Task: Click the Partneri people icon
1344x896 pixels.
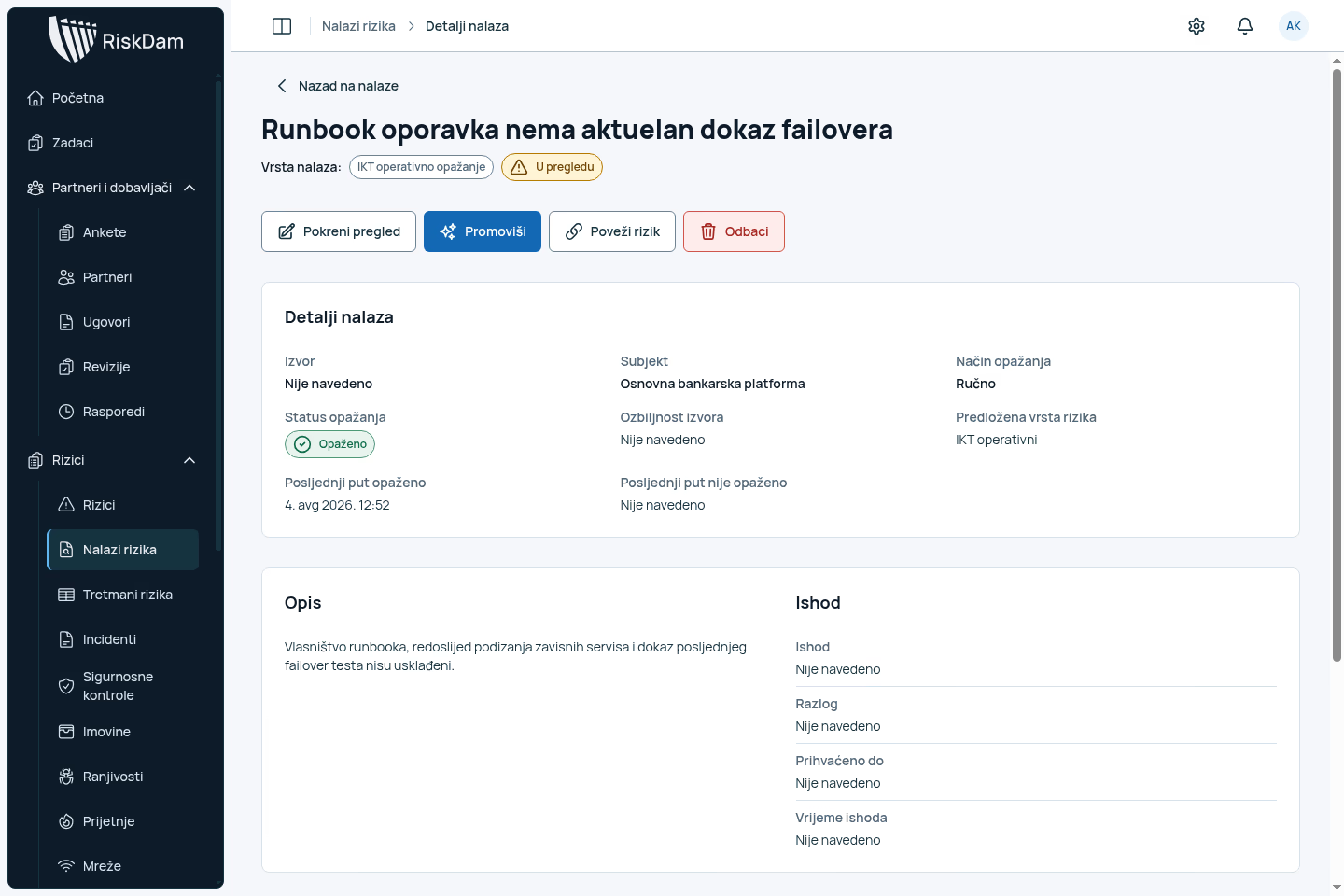Action: pyautogui.click(x=66, y=277)
